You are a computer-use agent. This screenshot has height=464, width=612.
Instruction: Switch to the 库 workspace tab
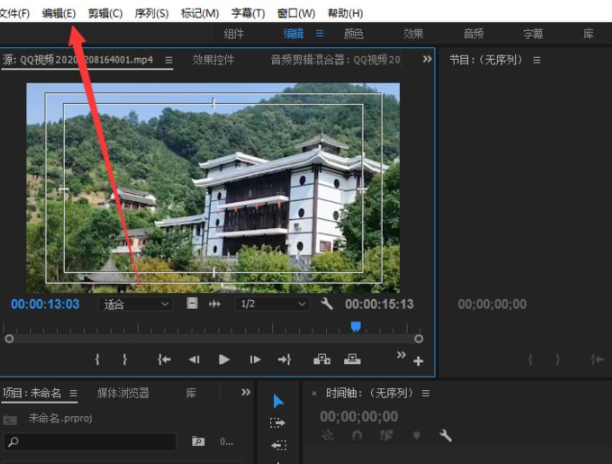(588, 34)
